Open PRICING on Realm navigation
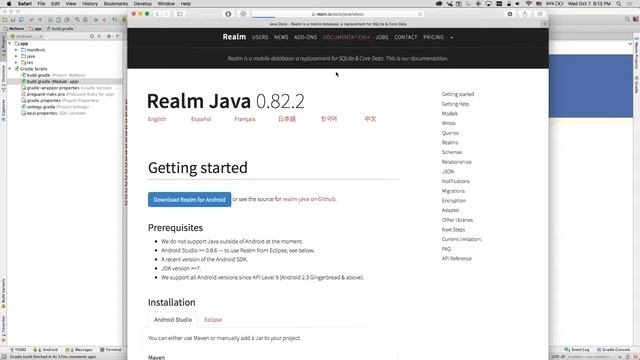 pyautogui.click(x=433, y=37)
